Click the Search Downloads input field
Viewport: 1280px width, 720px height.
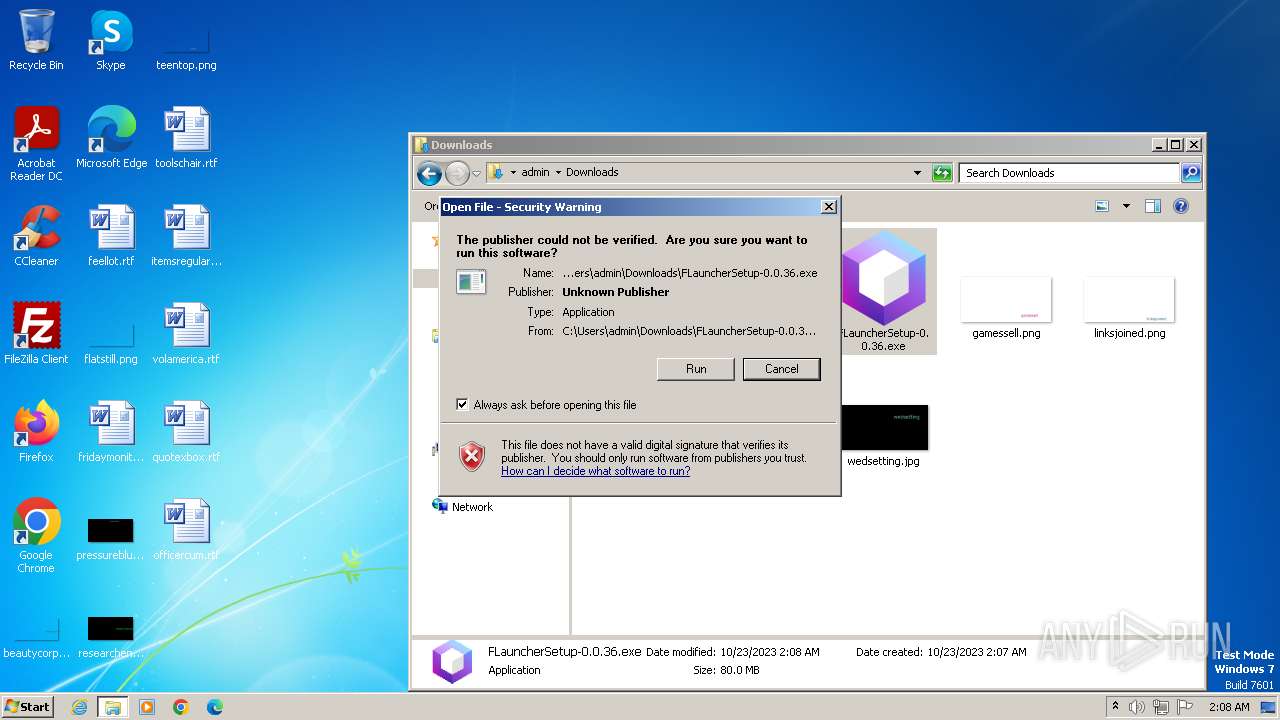coord(1069,173)
